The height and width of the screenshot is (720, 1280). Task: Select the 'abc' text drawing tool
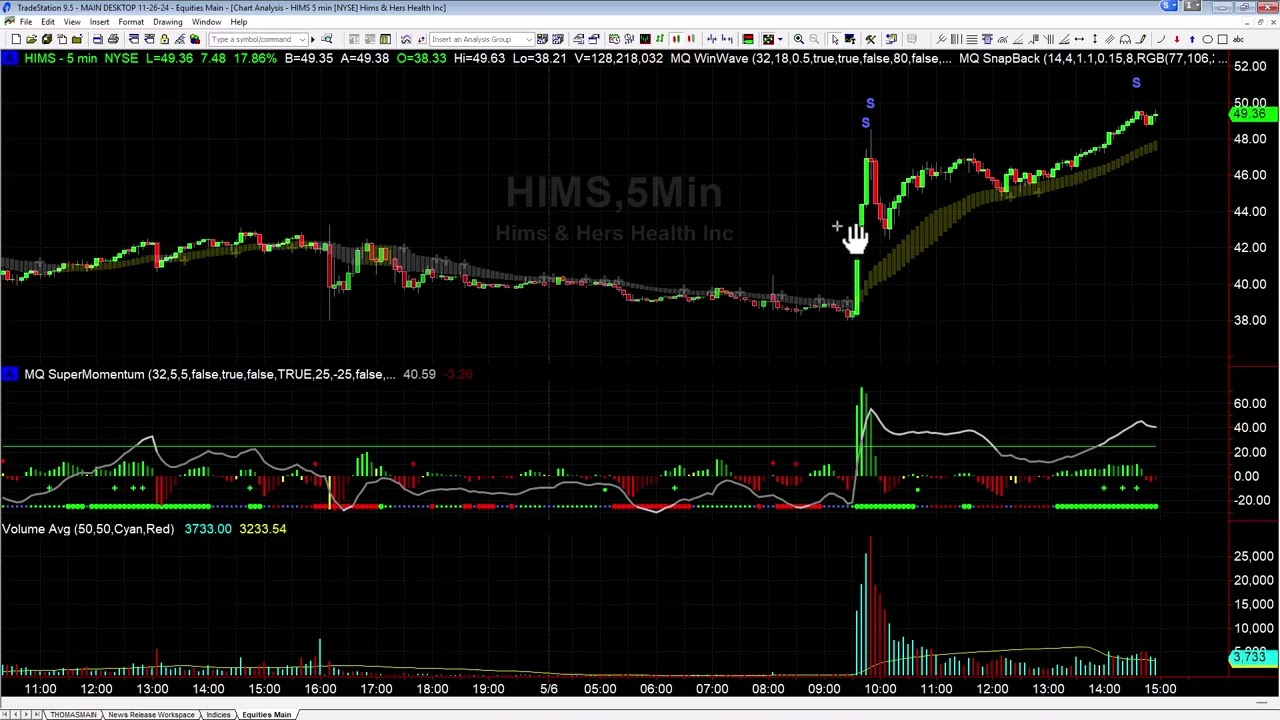click(x=1238, y=39)
